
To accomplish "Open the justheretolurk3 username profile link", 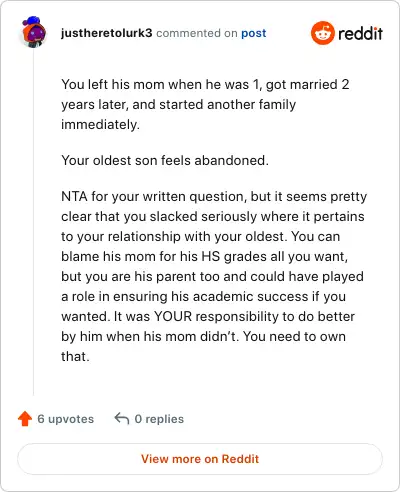I will (x=106, y=33).
